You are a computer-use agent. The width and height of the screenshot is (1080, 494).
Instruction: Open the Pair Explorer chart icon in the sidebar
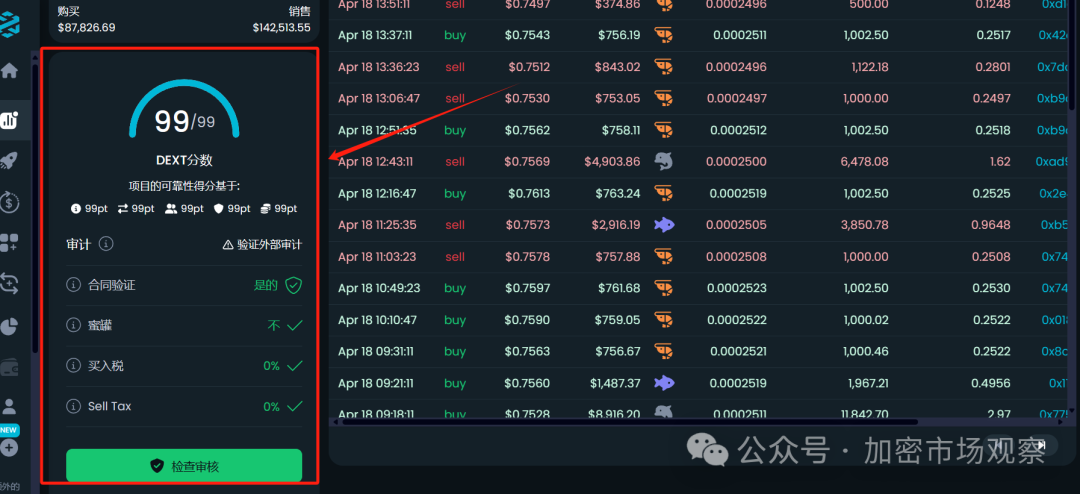point(9,121)
